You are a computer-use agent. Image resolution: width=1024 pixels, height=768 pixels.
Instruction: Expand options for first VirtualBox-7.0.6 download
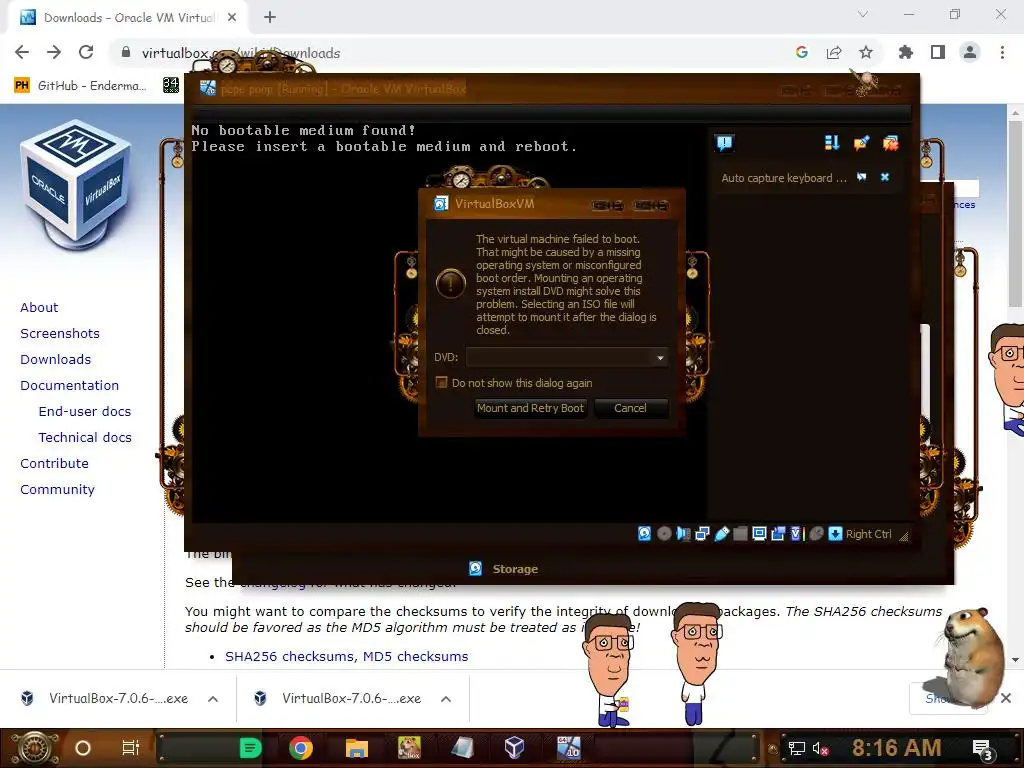click(213, 699)
